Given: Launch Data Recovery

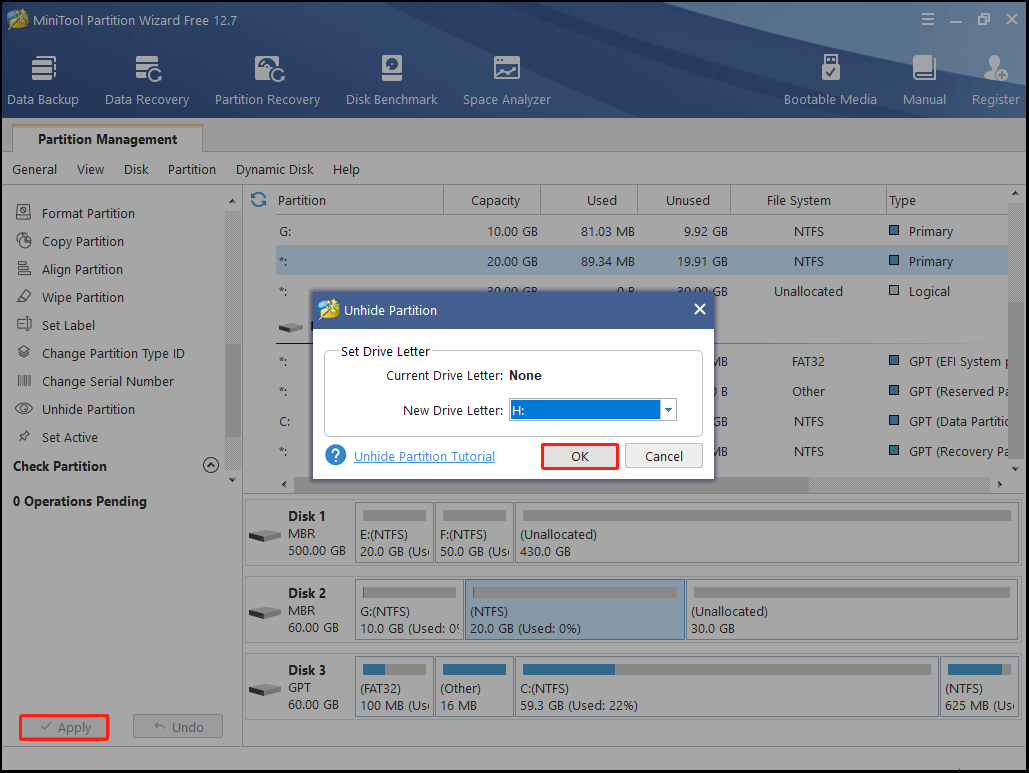Looking at the screenshot, I should click(147, 80).
